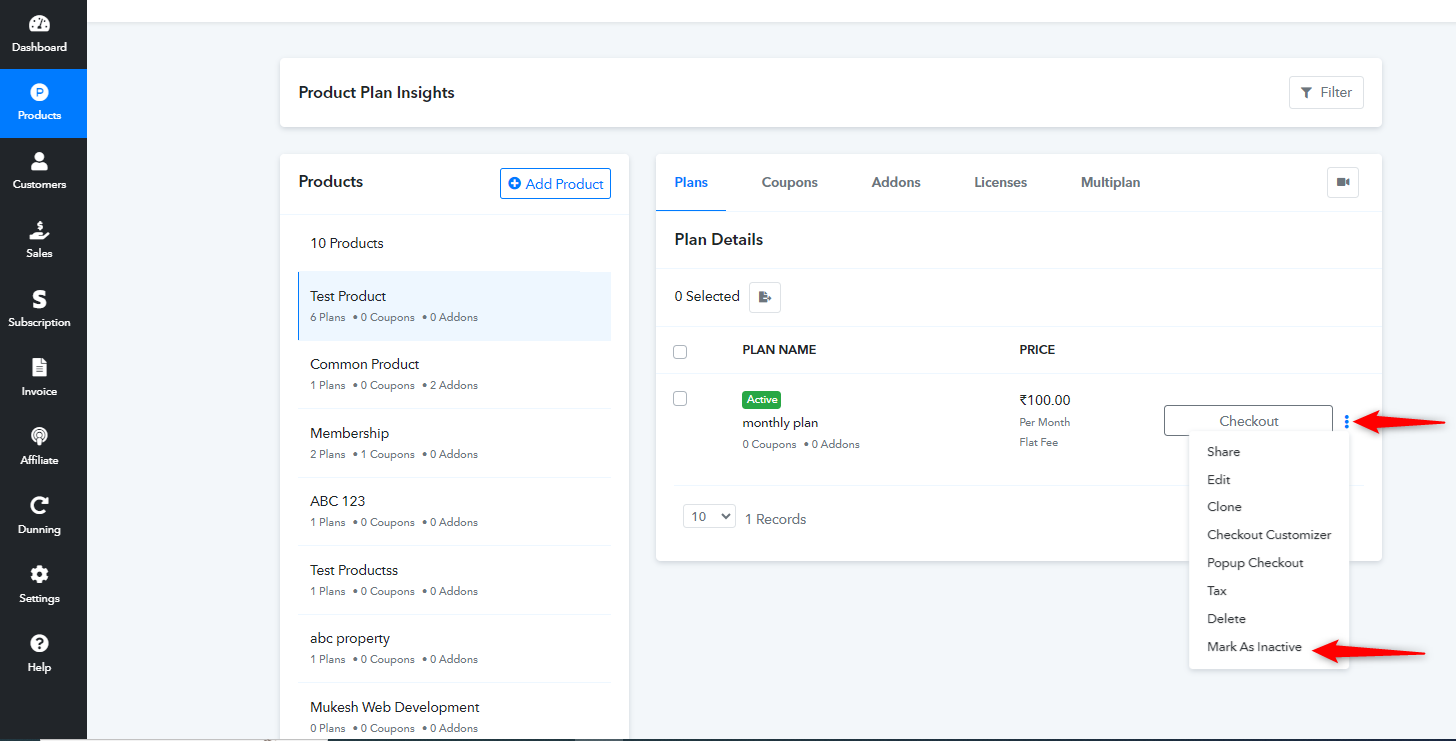
Task: Click the green Active status badge
Action: (761, 400)
